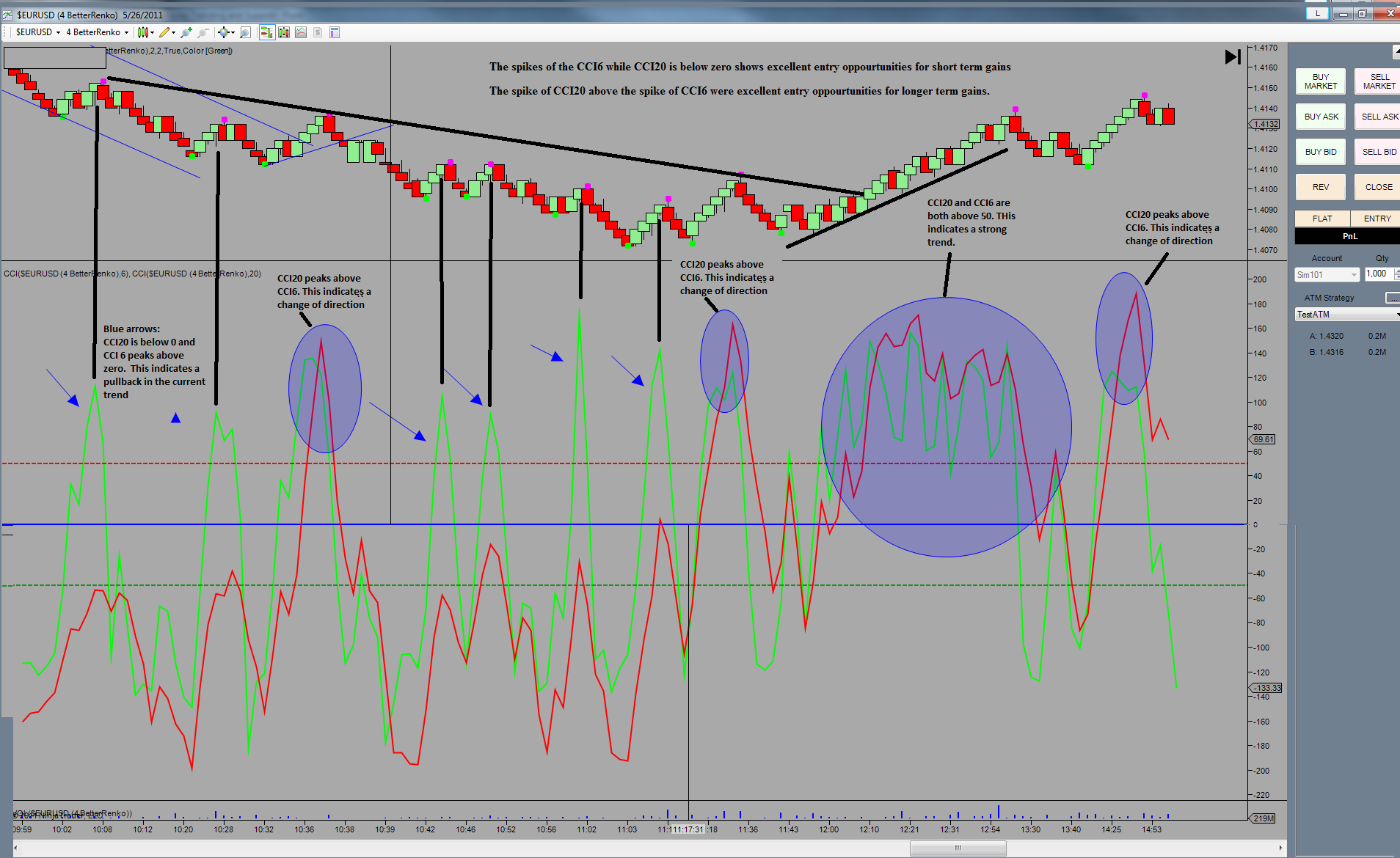The height and width of the screenshot is (858, 1400).
Task: Select the pencil drawing tools icon
Action: click(164, 32)
